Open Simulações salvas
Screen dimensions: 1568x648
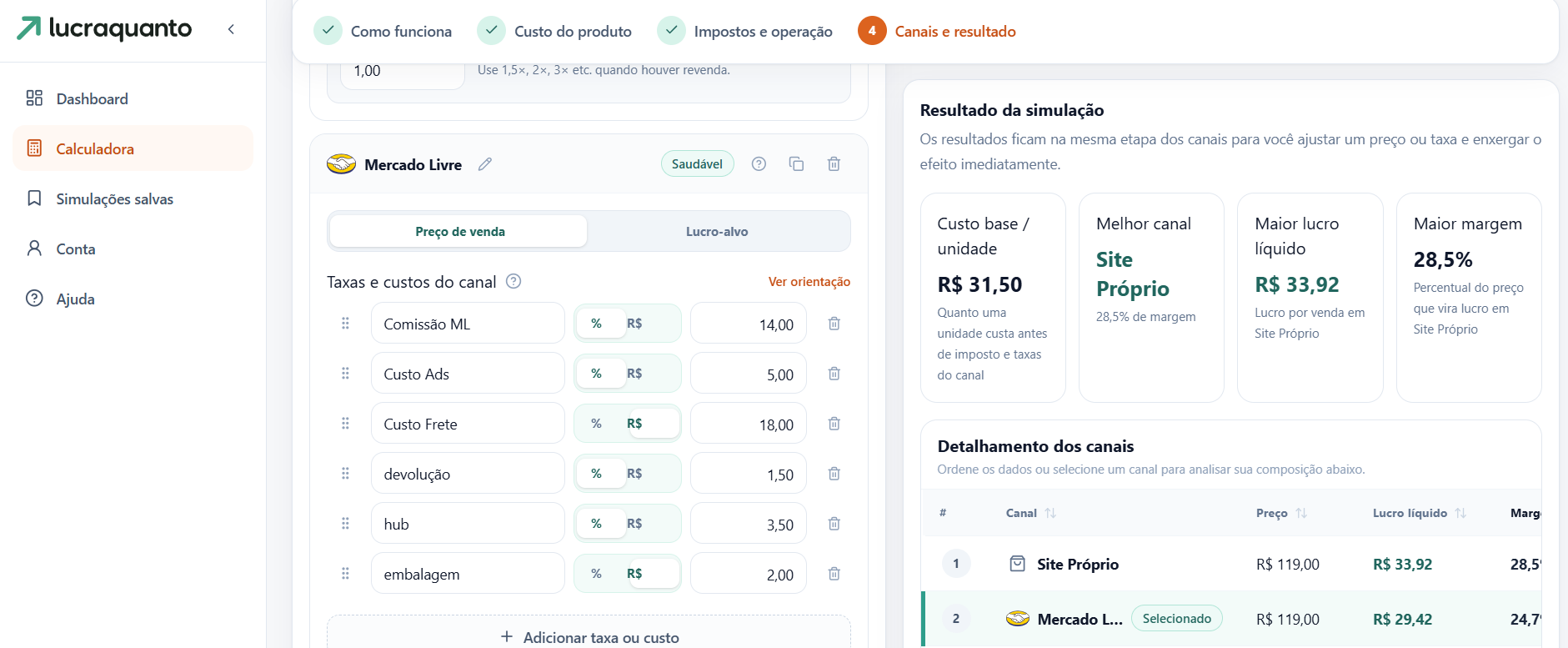tap(133, 198)
